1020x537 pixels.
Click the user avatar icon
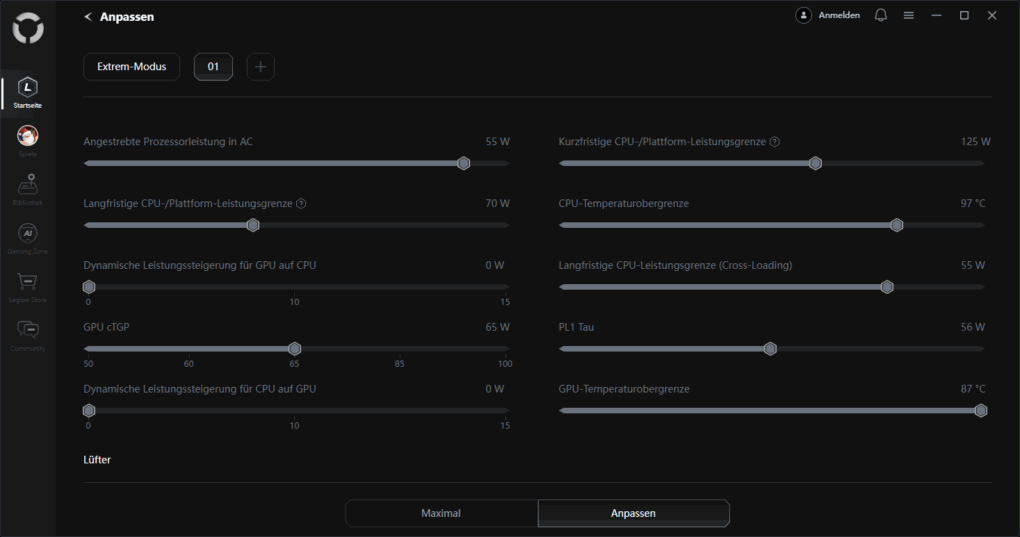pos(803,15)
